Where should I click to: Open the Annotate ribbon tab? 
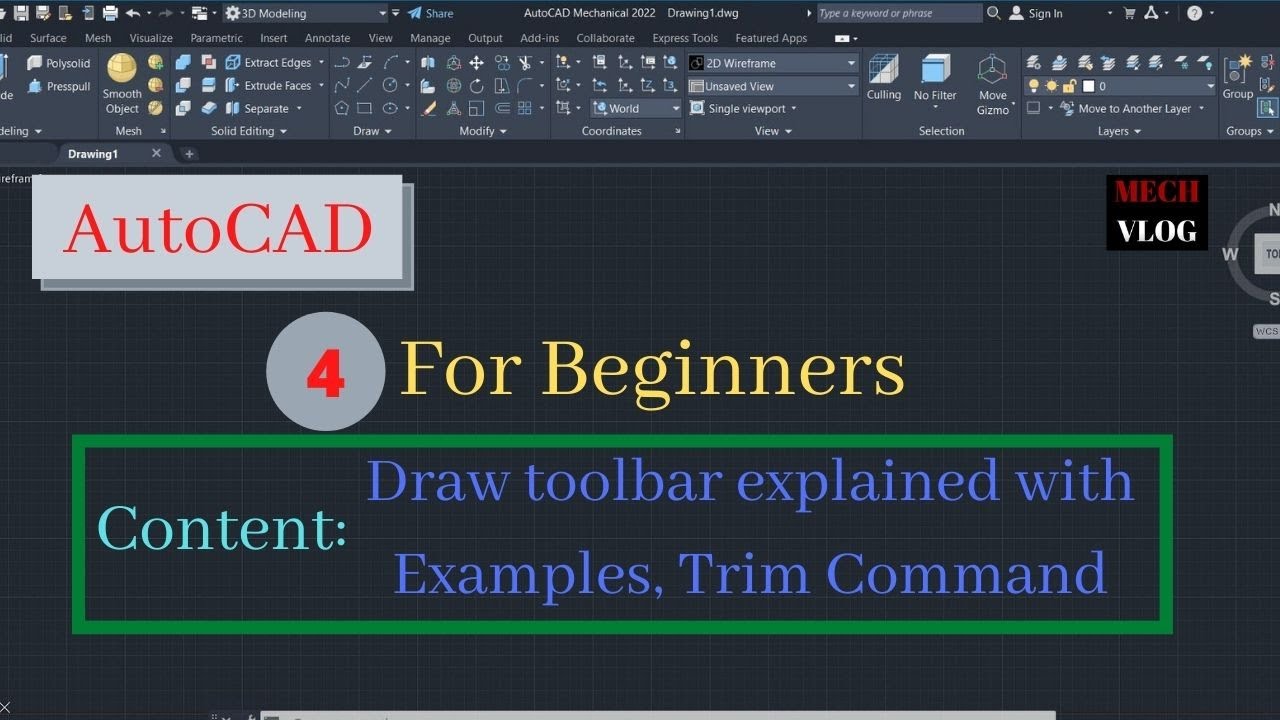[327, 38]
